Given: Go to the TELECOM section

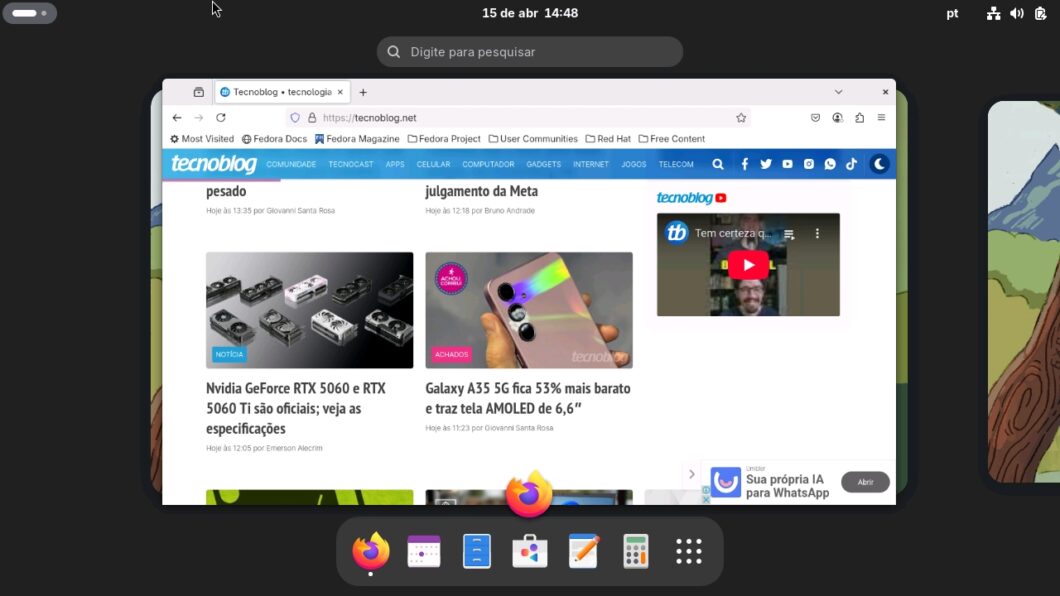Looking at the screenshot, I should (676, 164).
